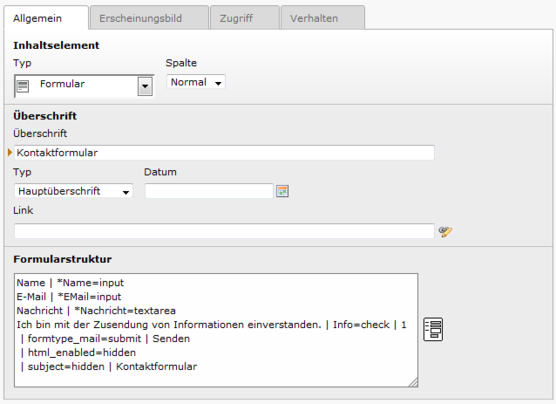Open the Erscheinungsbild tab
Viewport: 556px width, 404px height.
pyautogui.click(x=149, y=18)
